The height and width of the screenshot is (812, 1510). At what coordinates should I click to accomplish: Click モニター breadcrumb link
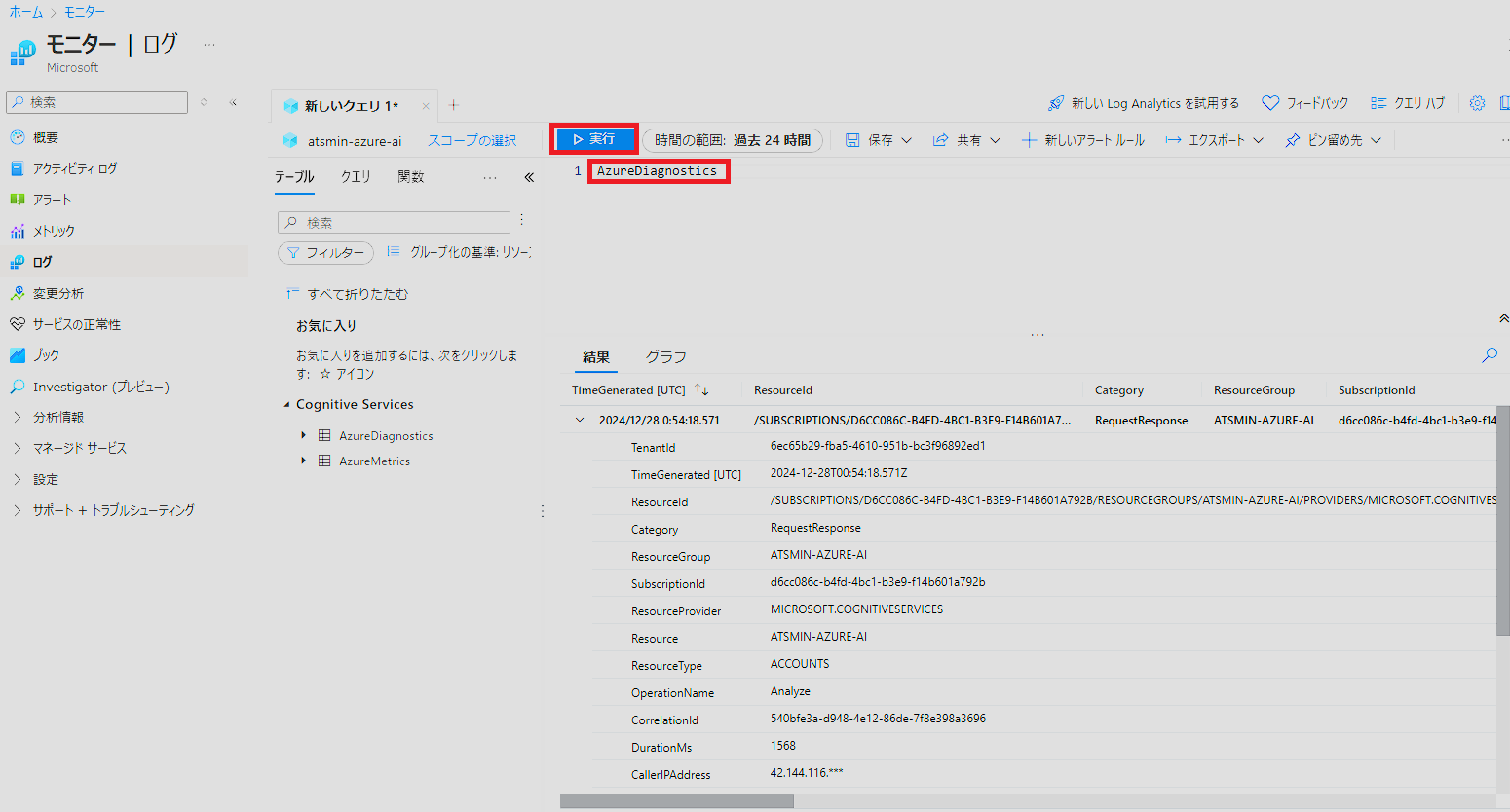(85, 12)
